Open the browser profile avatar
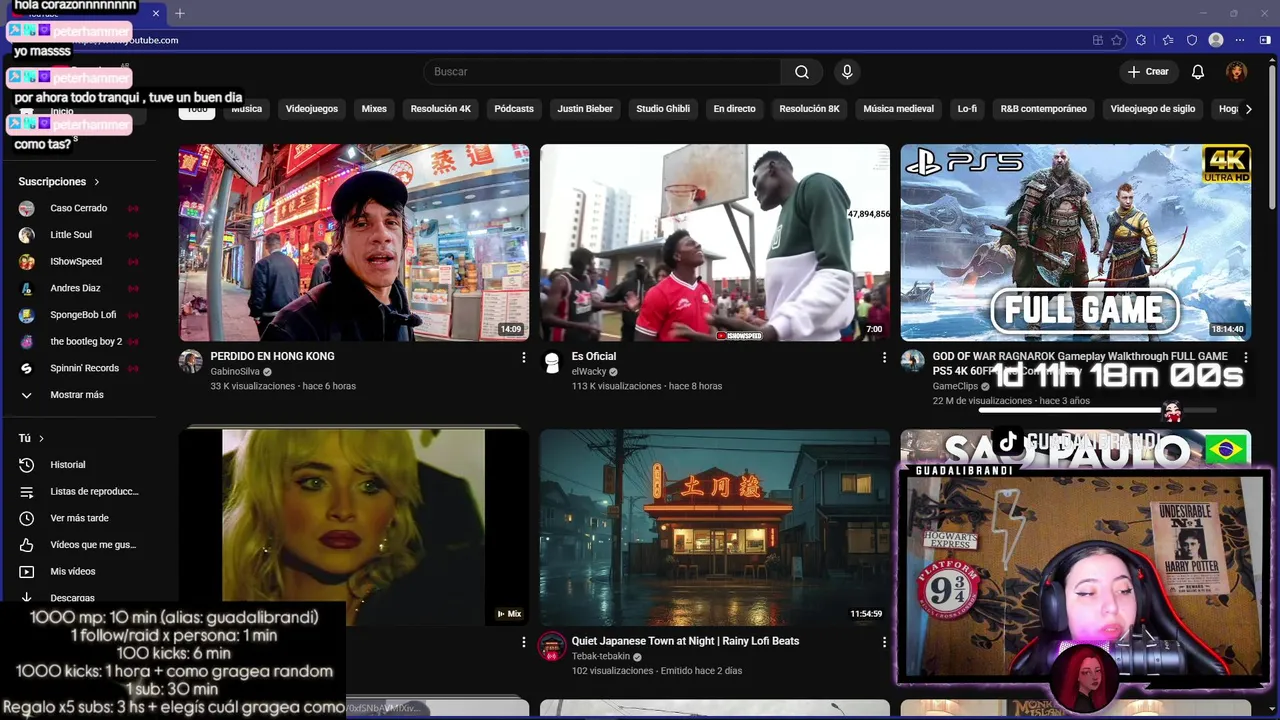 pos(1216,40)
